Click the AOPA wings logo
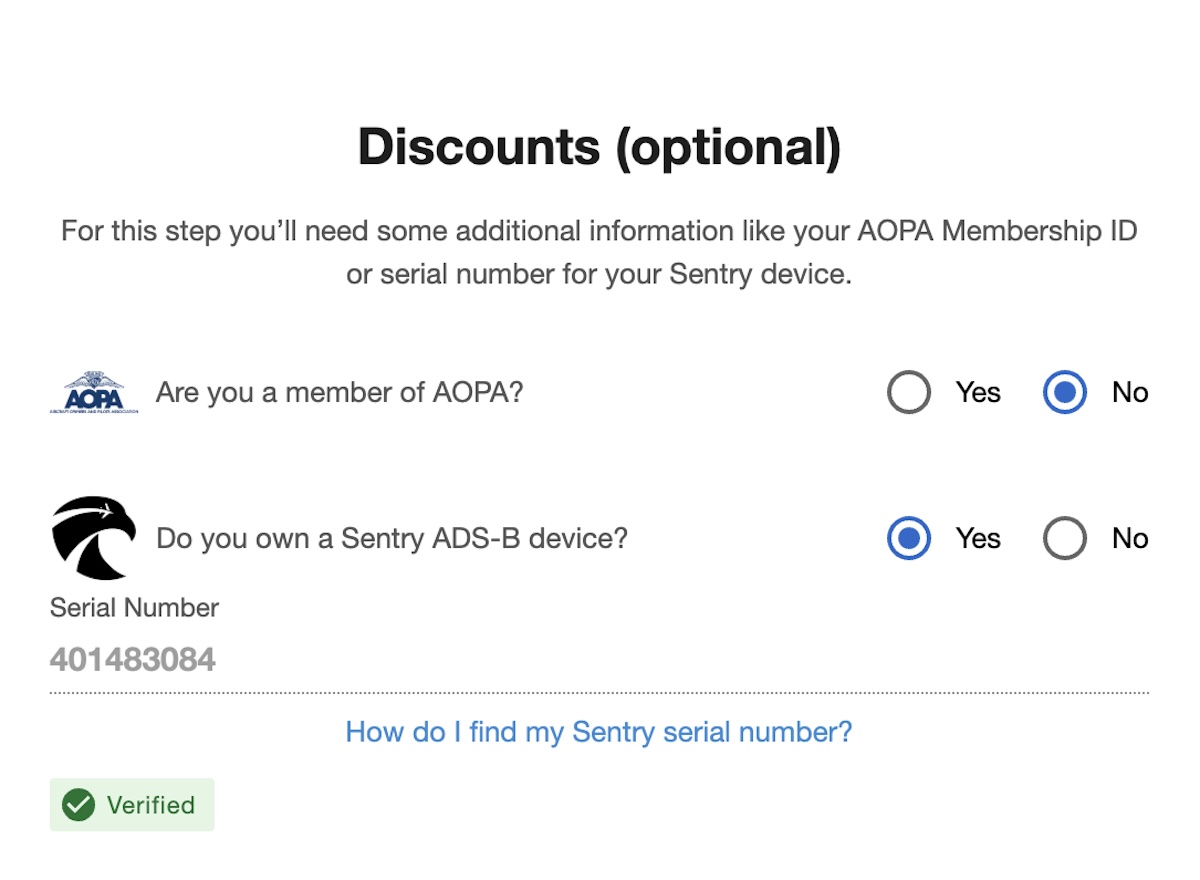This screenshot has width=1200, height=880. pyautogui.click(x=94, y=392)
